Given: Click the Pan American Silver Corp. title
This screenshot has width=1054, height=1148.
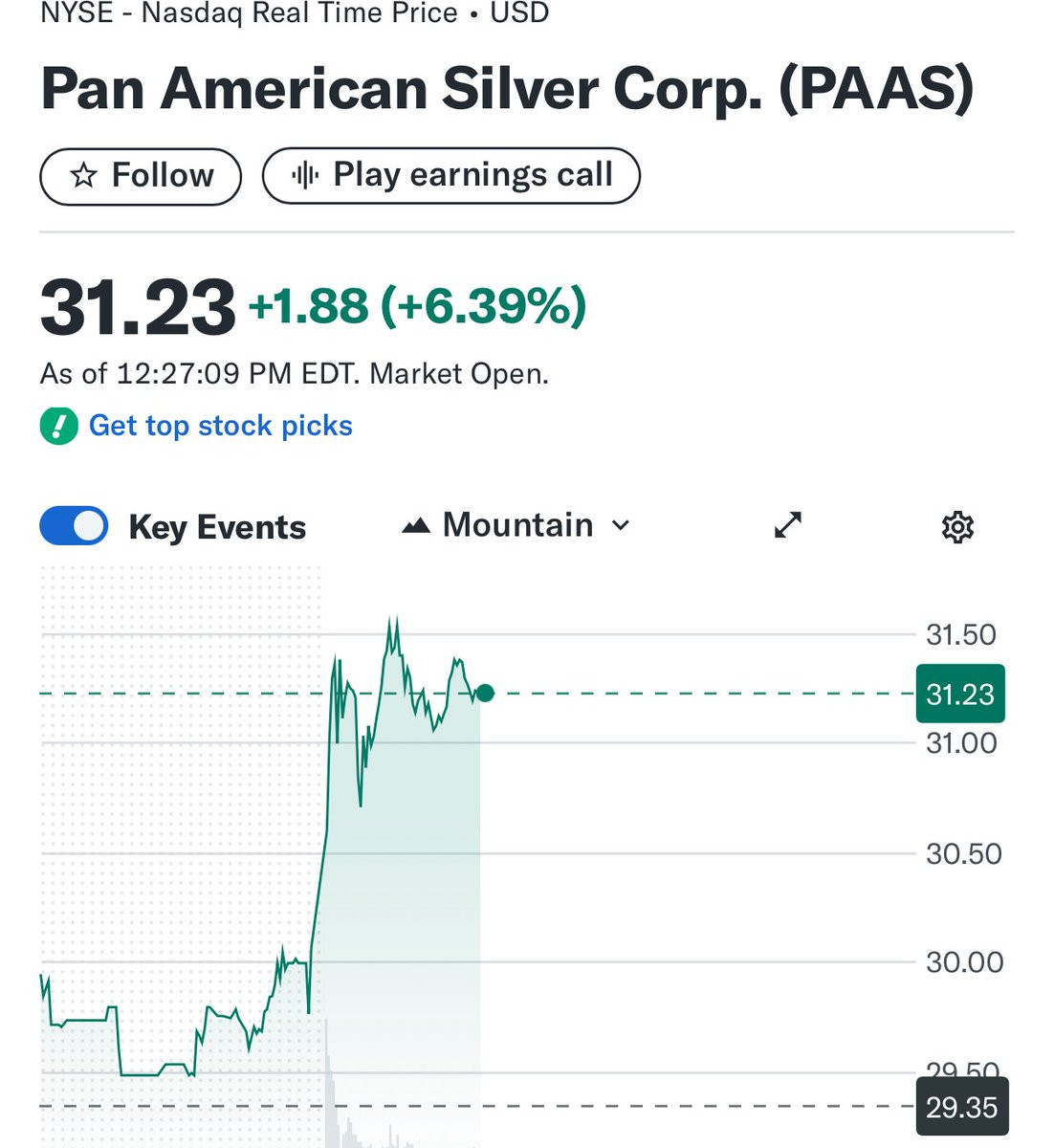Looking at the screenshot, I should tap(507, 88).
